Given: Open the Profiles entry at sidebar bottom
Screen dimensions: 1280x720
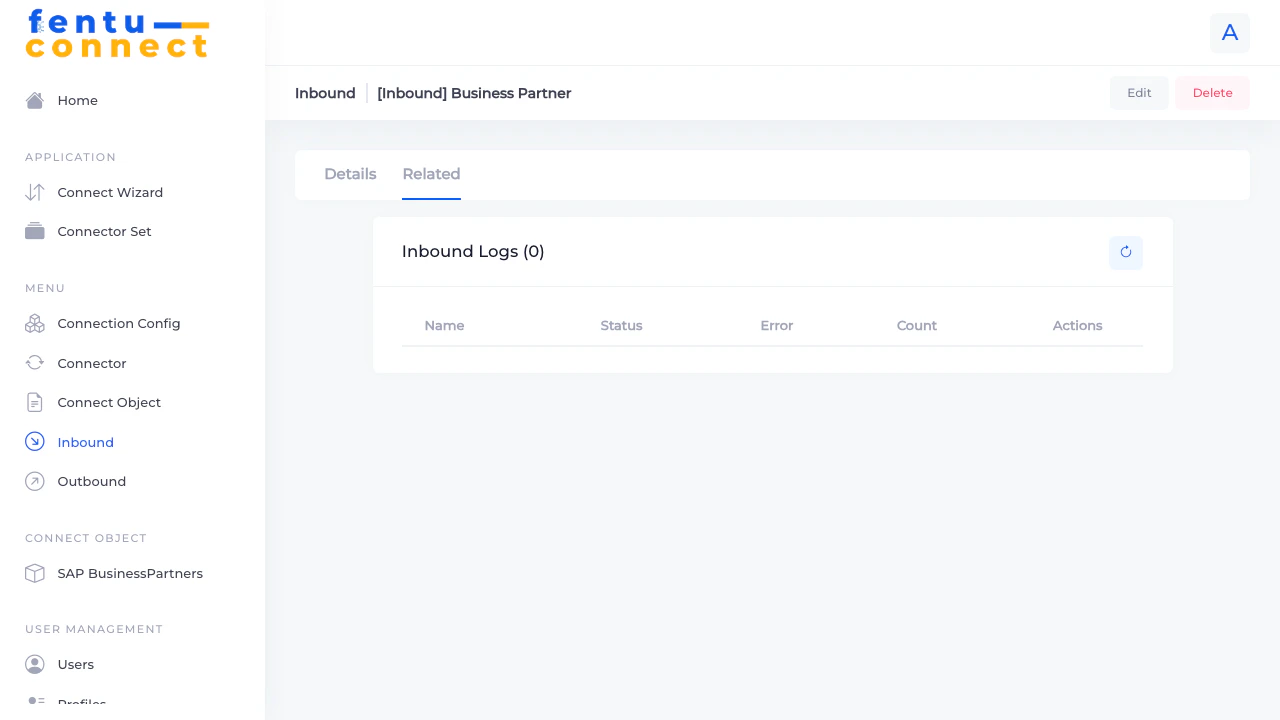Looking at the screenshot, I should coord(82,703).
